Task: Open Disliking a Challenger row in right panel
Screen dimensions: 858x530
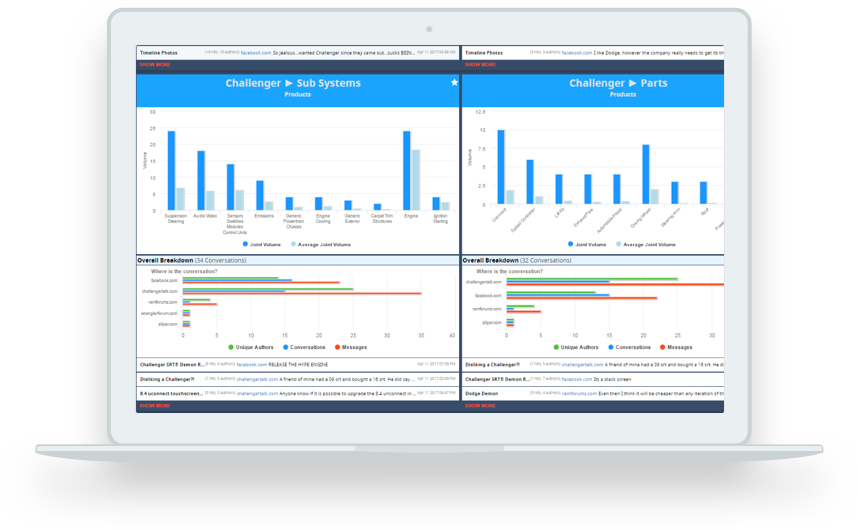Action: (593, 364)
